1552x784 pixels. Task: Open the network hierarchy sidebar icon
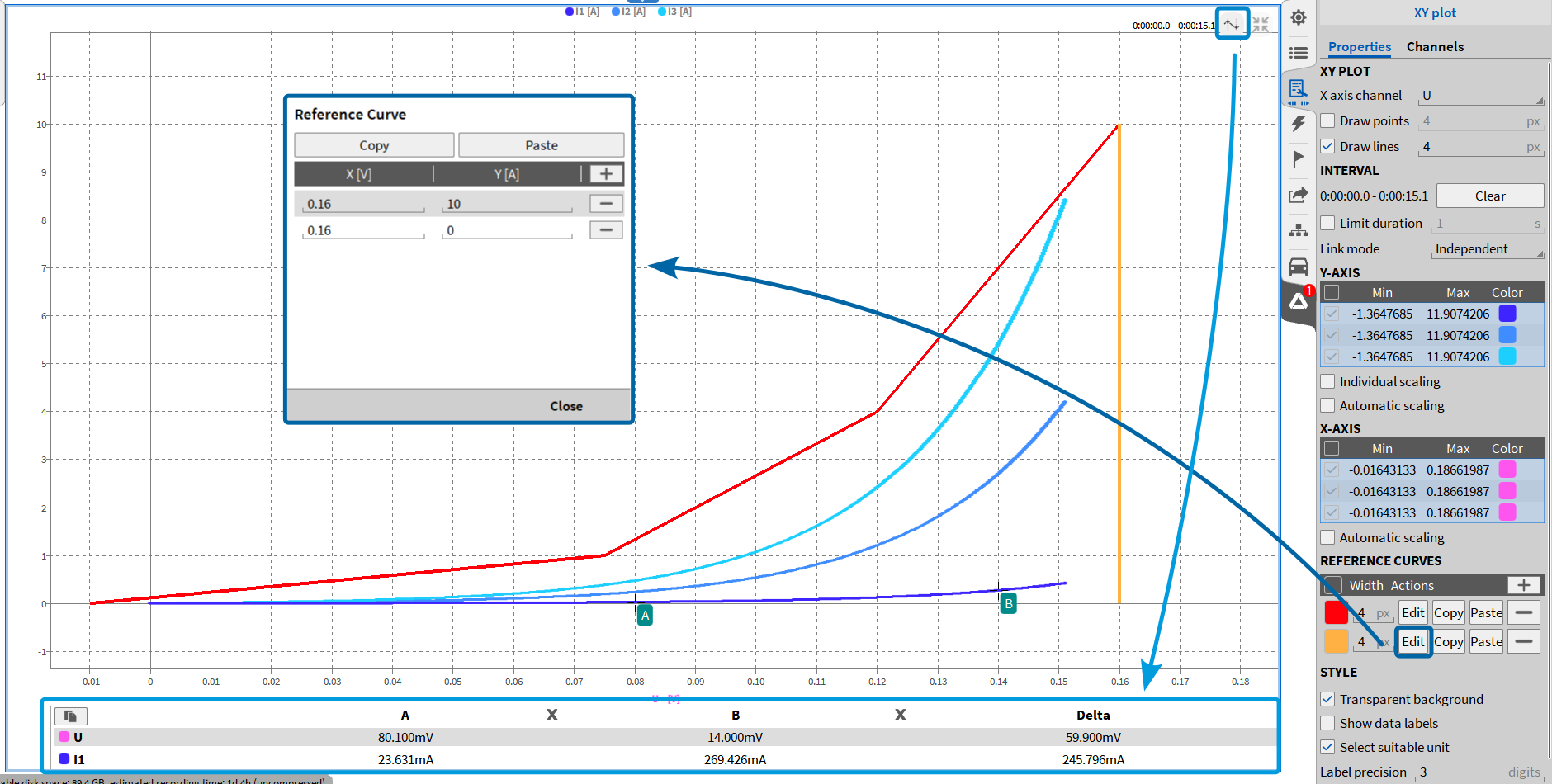click(x=1299, y=230)
